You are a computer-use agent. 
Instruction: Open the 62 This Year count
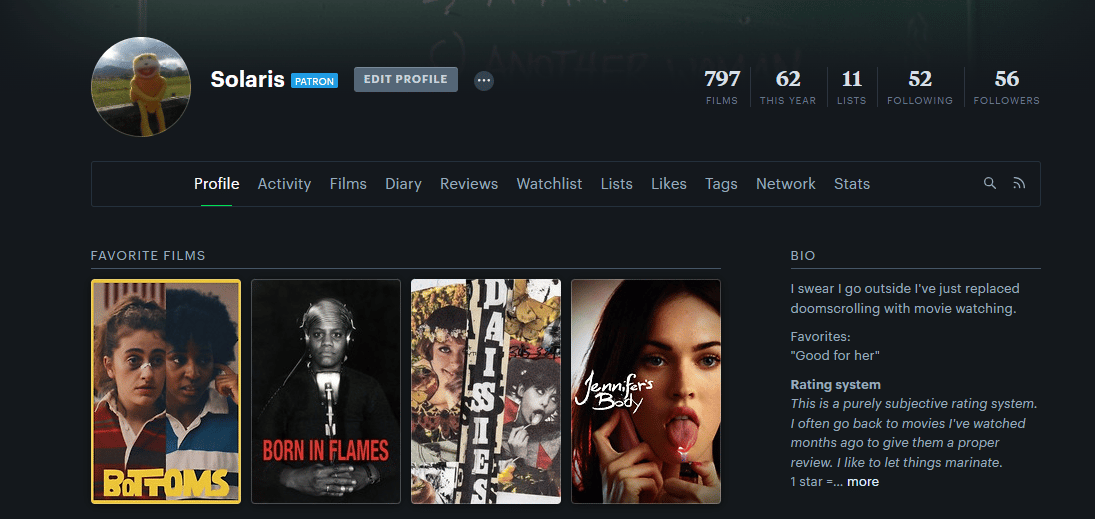click(x=788, y=87)
